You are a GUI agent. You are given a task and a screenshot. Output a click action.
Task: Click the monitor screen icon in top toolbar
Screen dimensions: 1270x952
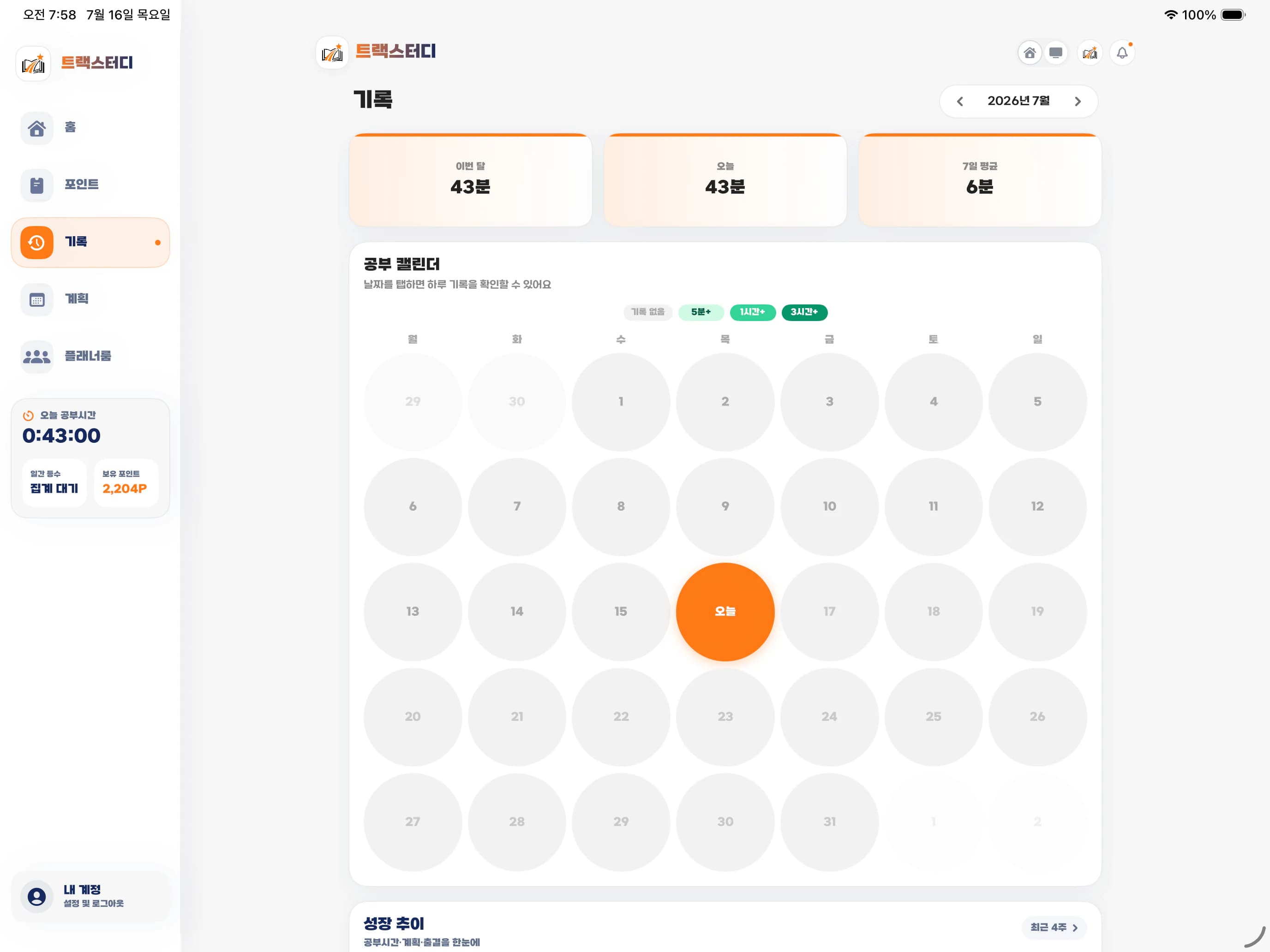(1055, 54)
